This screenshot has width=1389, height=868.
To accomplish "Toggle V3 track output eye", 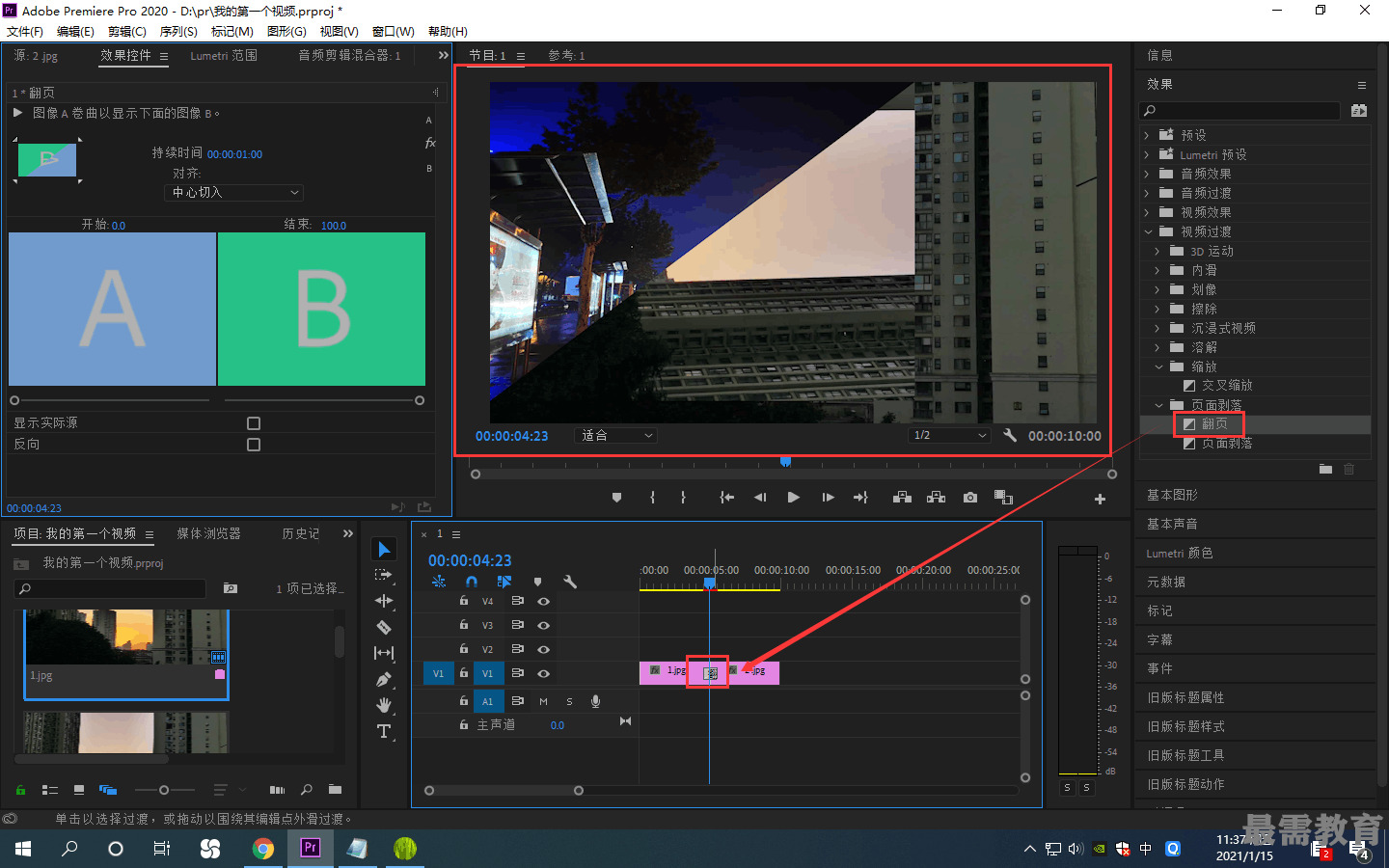I will [x=543, y=625].
